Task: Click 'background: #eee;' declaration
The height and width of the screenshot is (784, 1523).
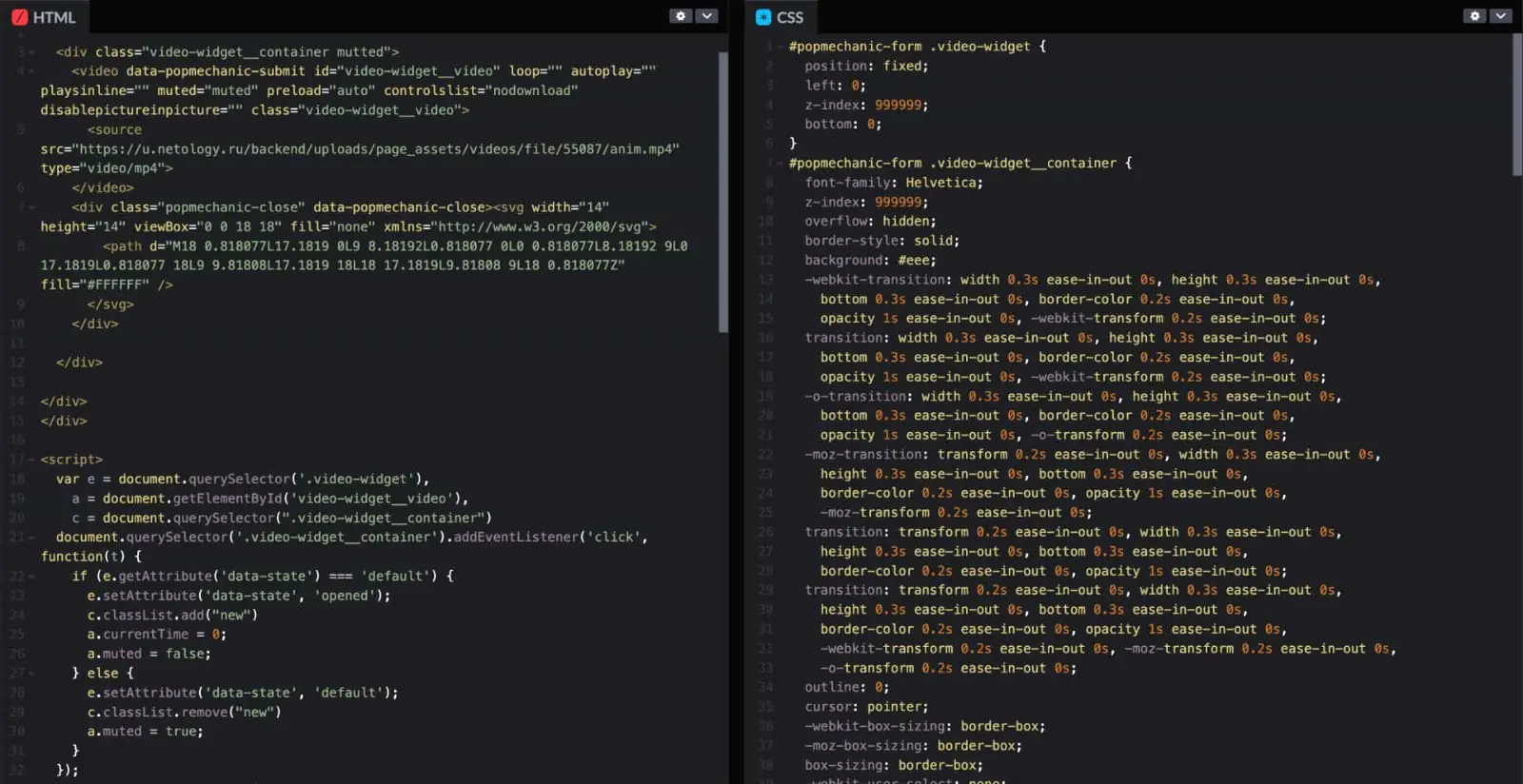Action: pyautogui.click(x=870, y=261)
